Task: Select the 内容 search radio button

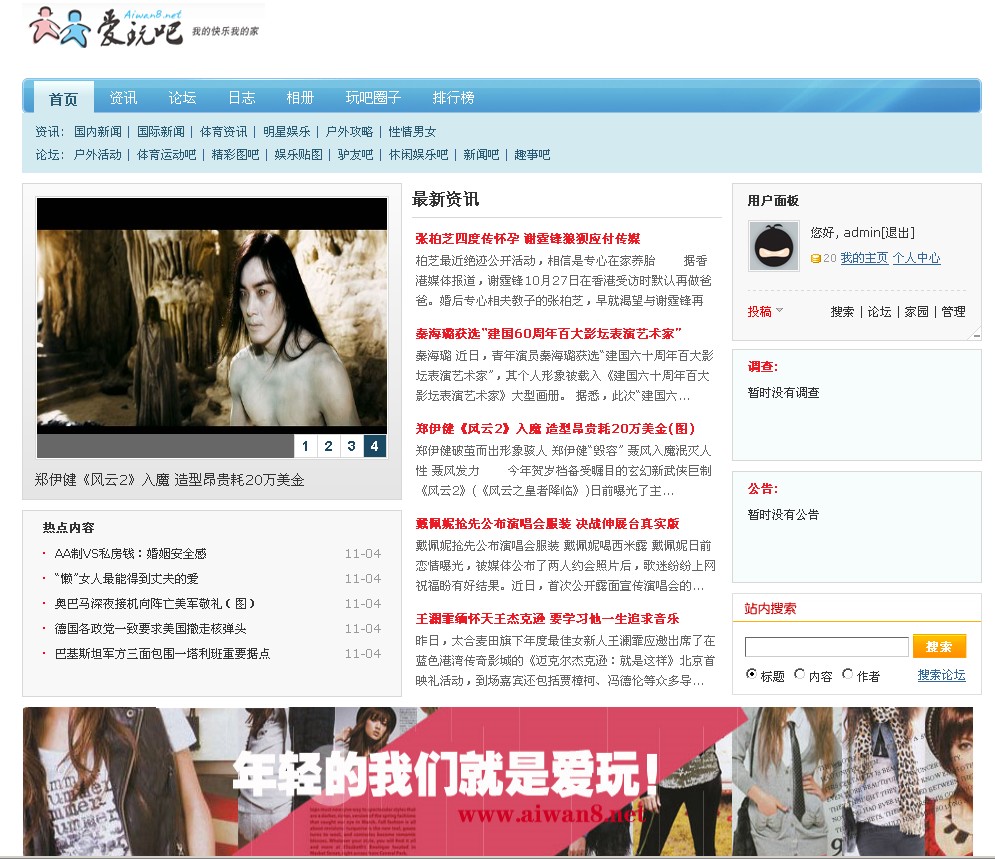Action: click(800, 674)
